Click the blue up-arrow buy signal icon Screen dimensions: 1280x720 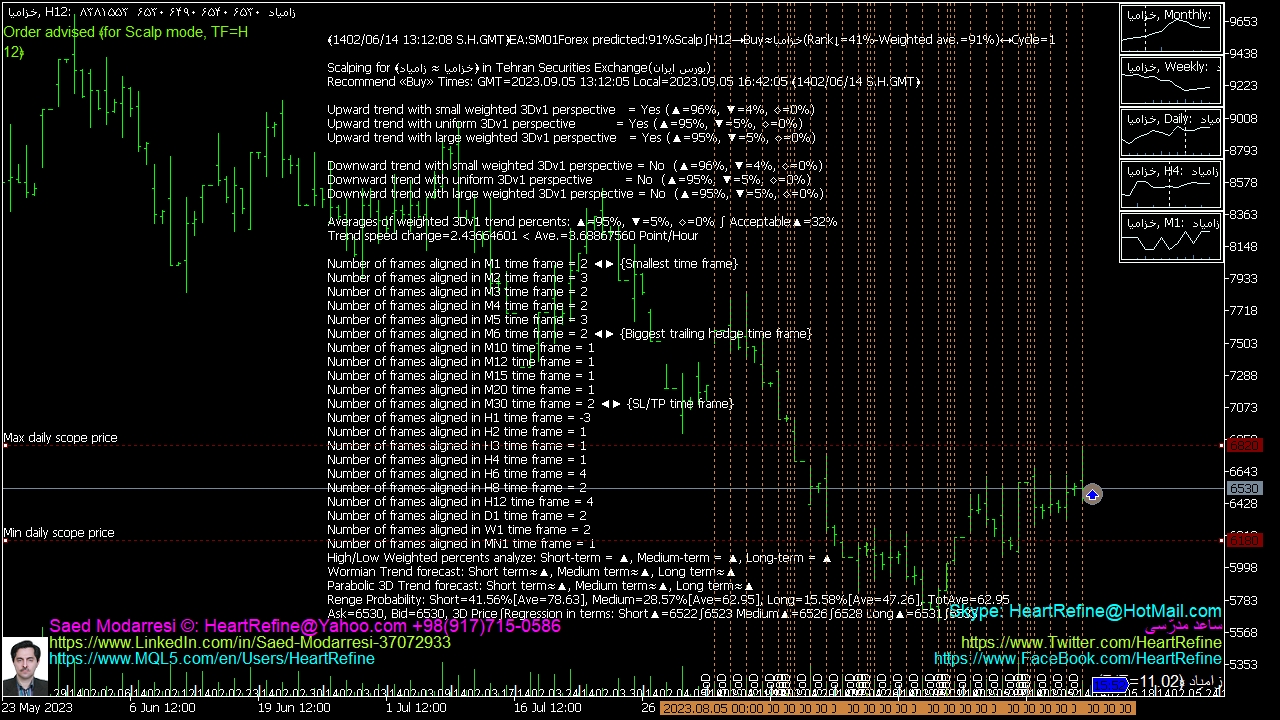(1092, 495)
